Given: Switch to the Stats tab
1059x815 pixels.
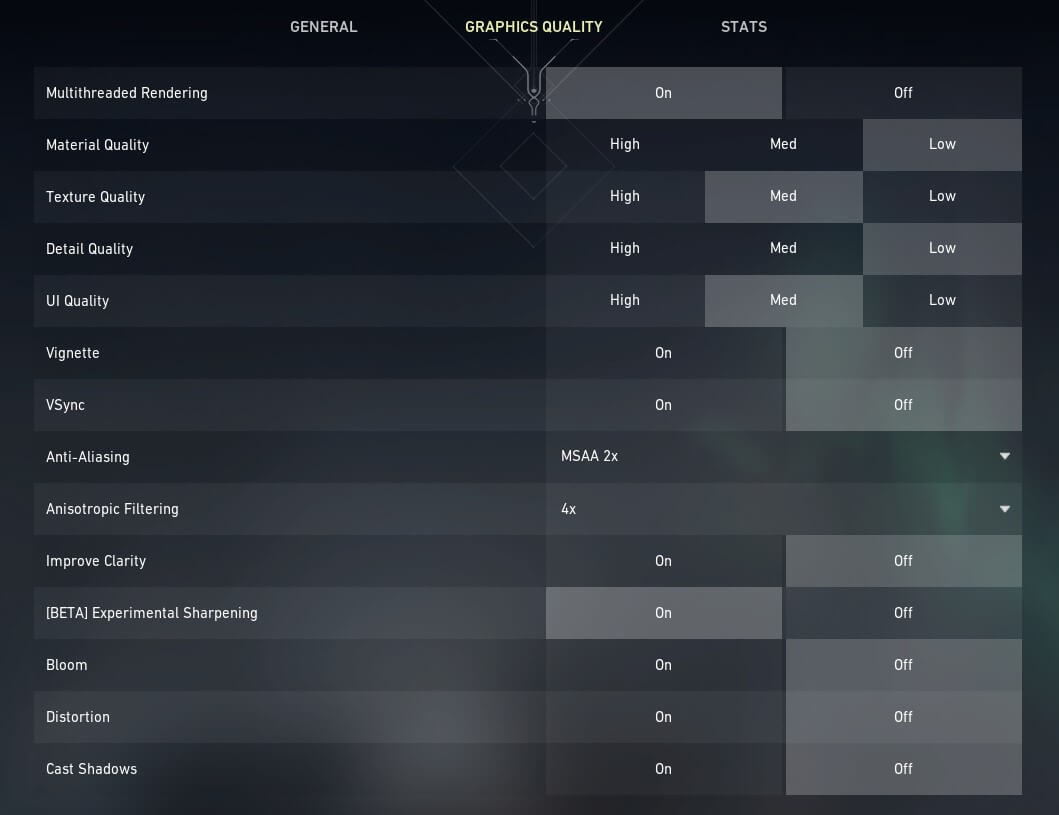Looking at the screenshot, I should tap(744, 27).
